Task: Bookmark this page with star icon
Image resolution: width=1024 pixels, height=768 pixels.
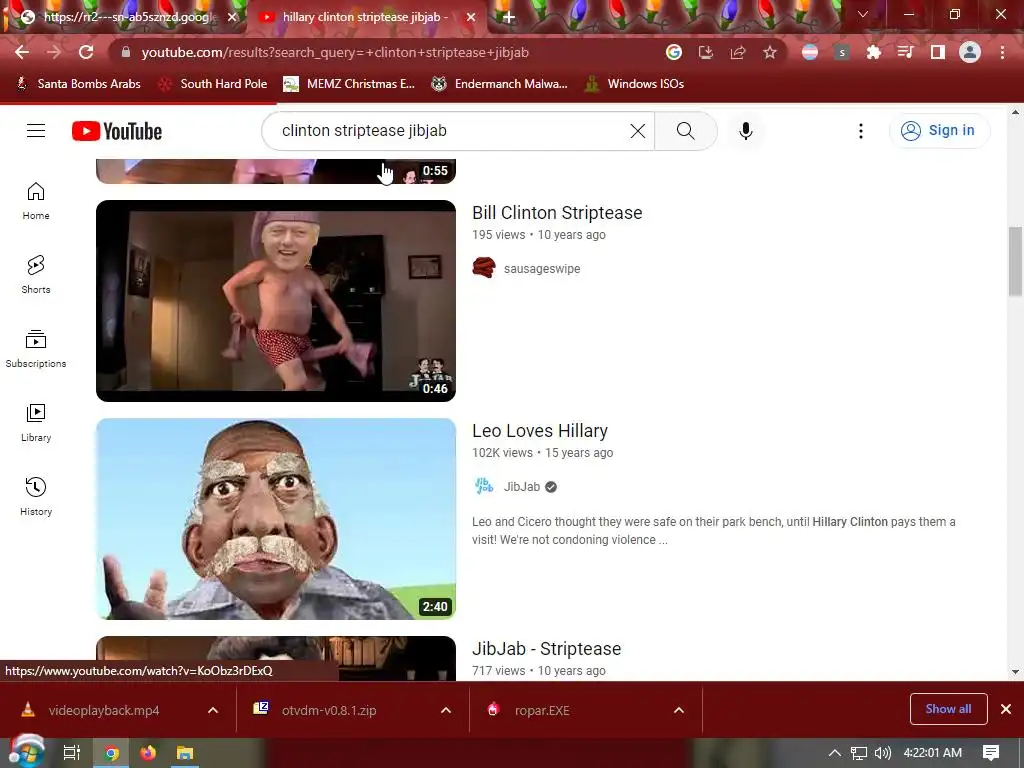Action: (770, 52)
